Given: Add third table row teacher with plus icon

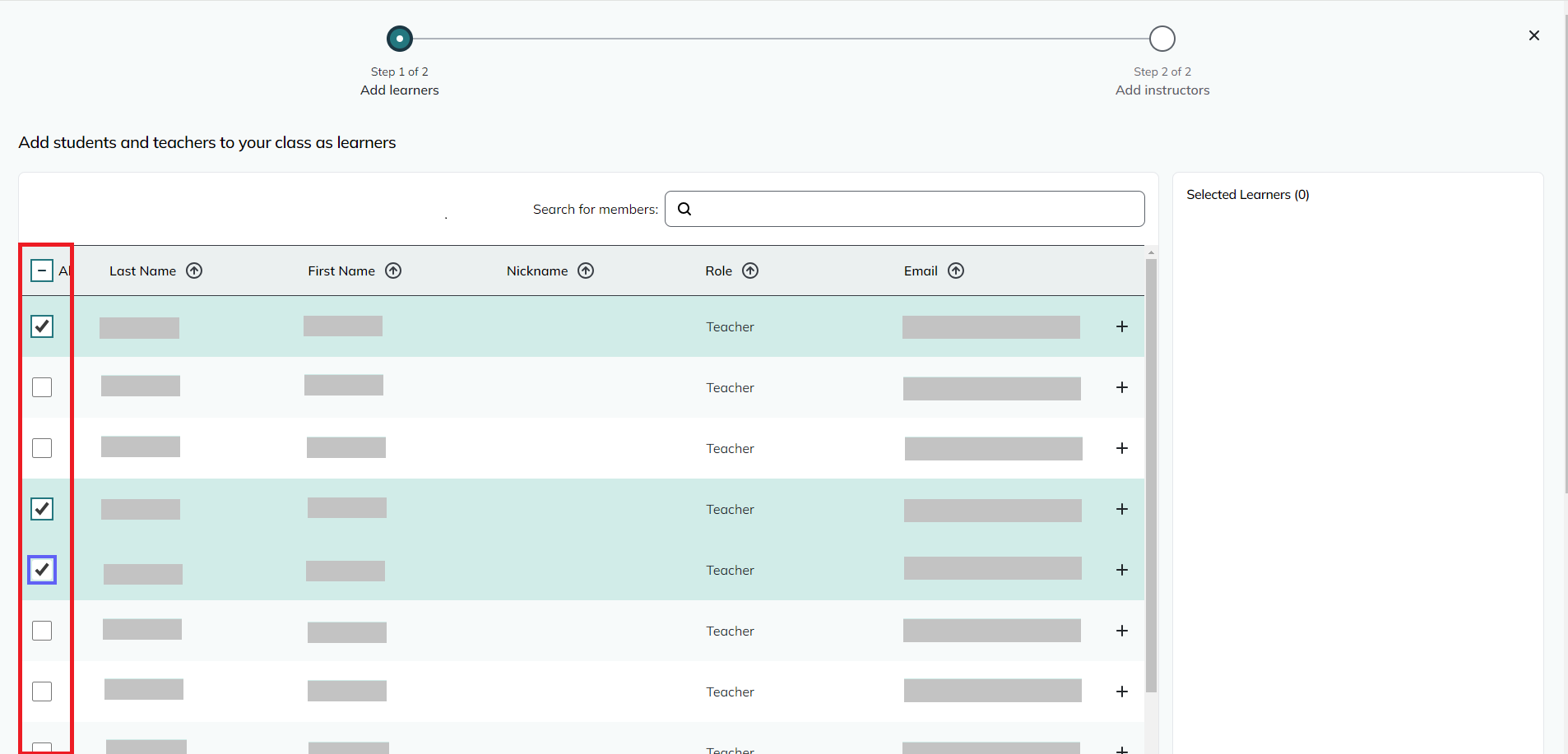Looking at the screenshot, I should (1122, 448).
